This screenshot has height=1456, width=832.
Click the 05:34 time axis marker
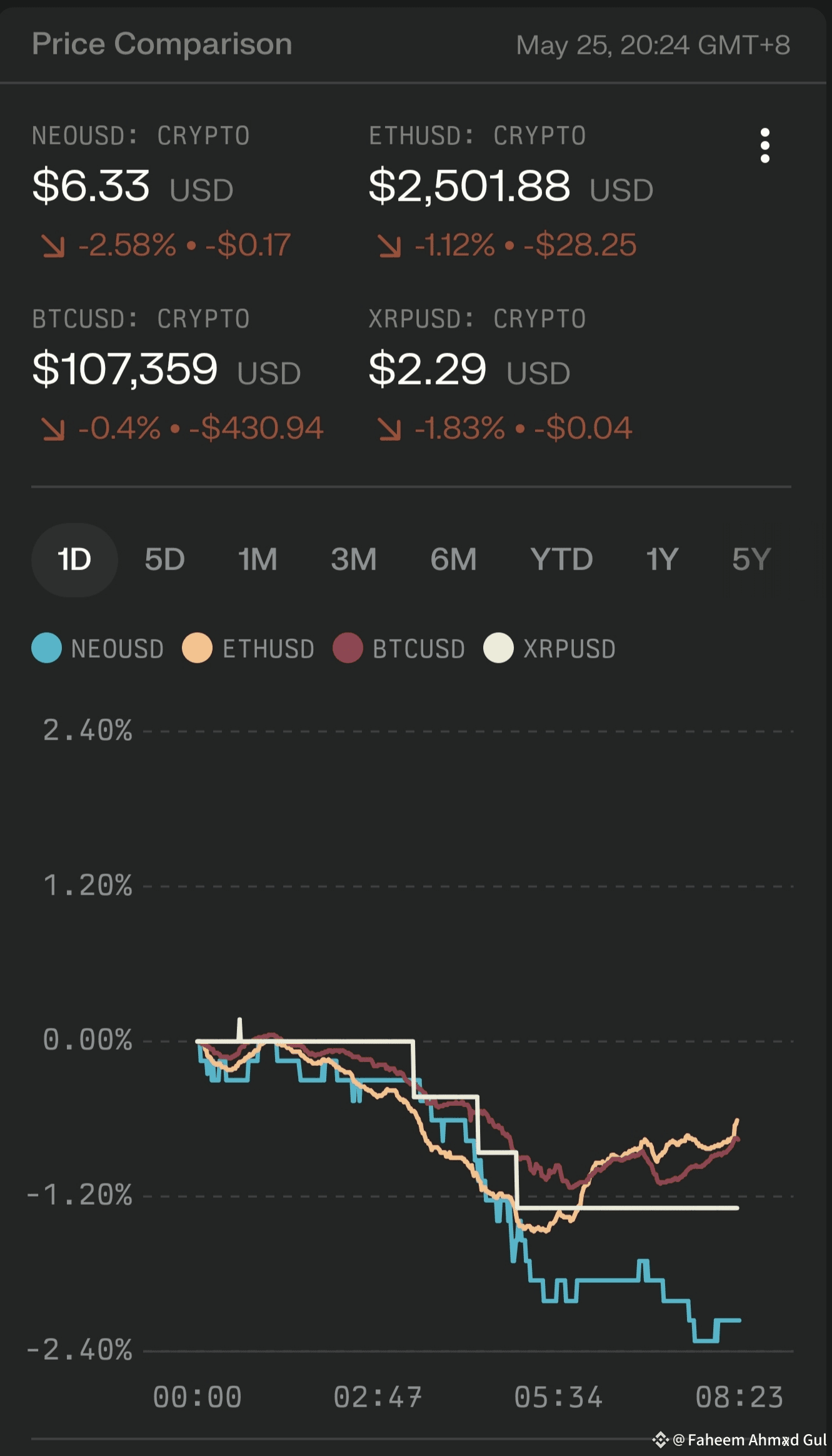[558, 1397]
